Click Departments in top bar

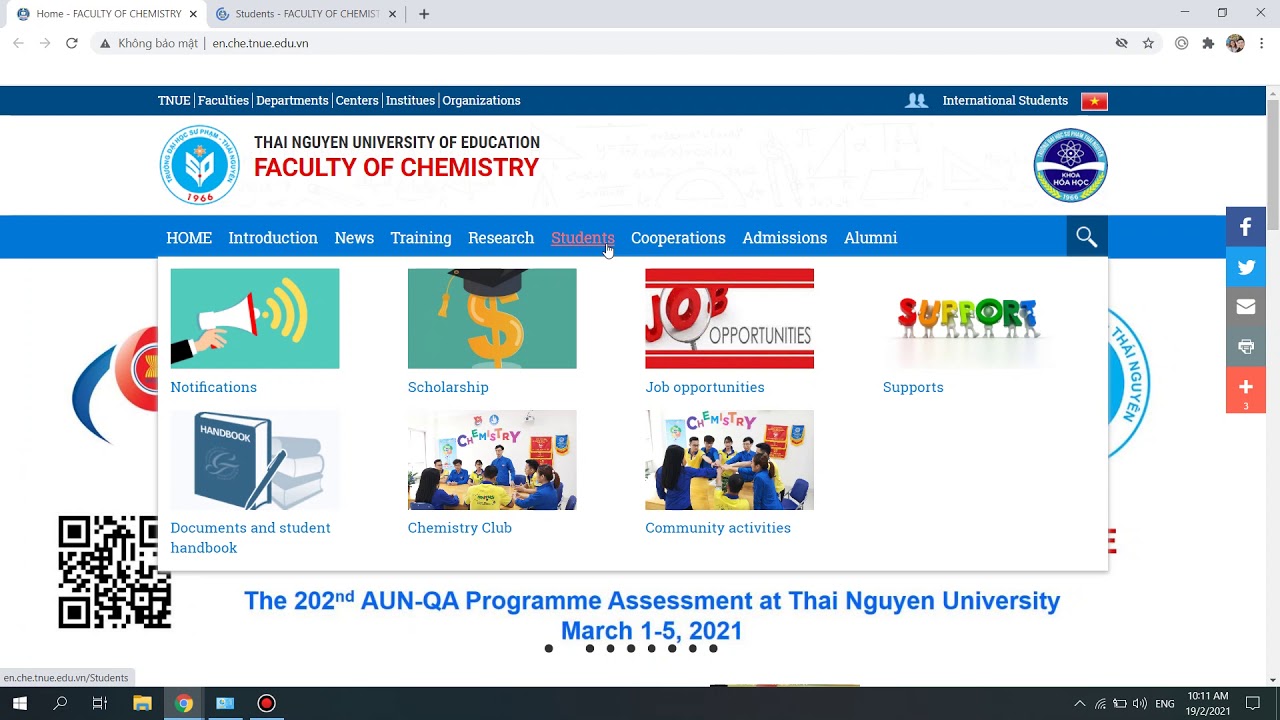click(x=292, y=101)
